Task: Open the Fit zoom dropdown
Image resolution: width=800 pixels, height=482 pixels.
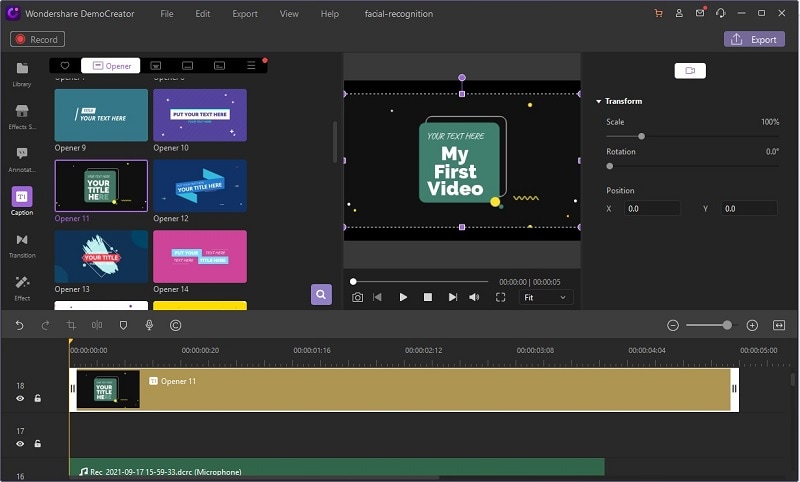Action: point(545,297)
